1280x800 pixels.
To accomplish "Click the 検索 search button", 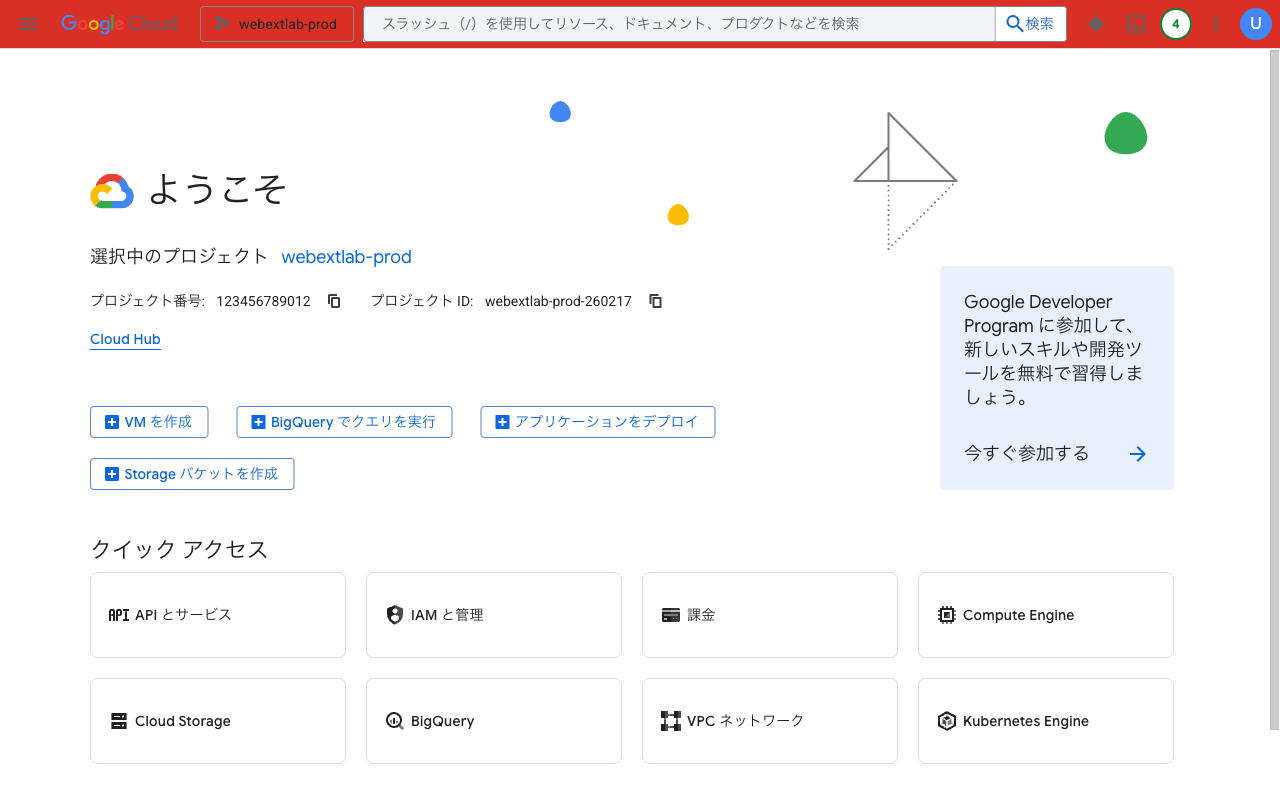I will click(x=1030, y=23).
